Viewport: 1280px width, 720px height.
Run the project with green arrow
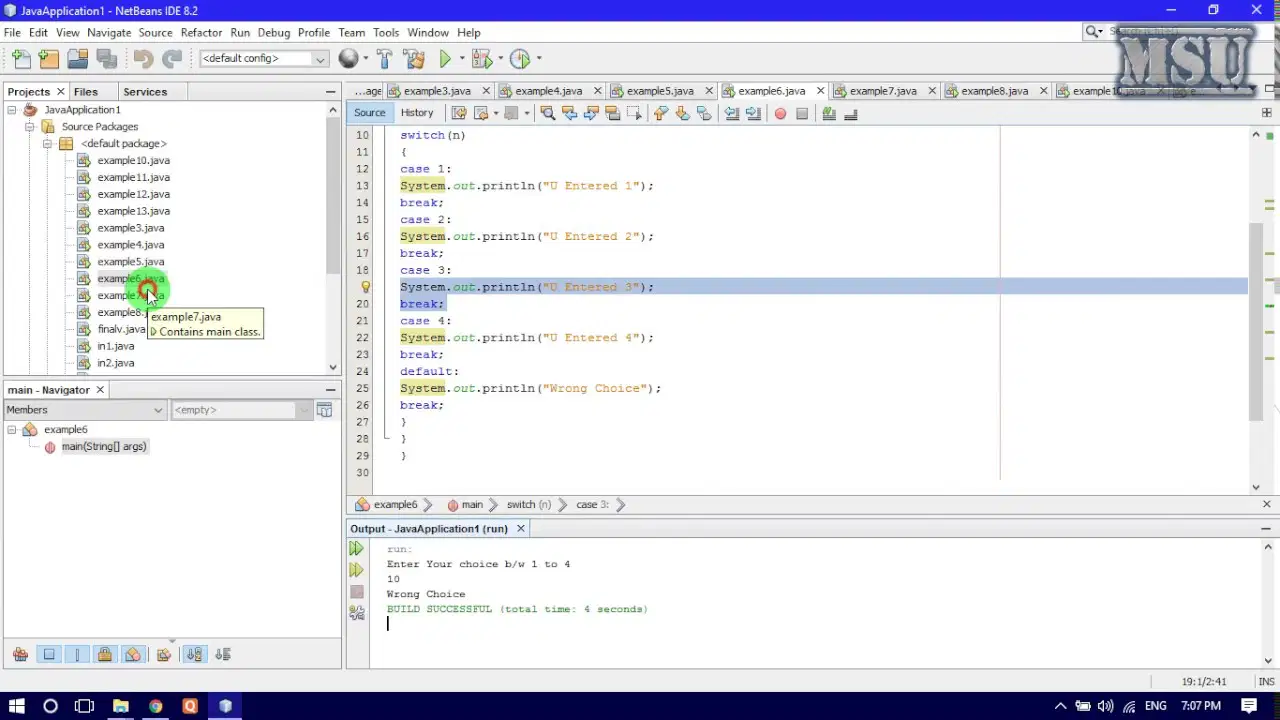coord(446,59)
